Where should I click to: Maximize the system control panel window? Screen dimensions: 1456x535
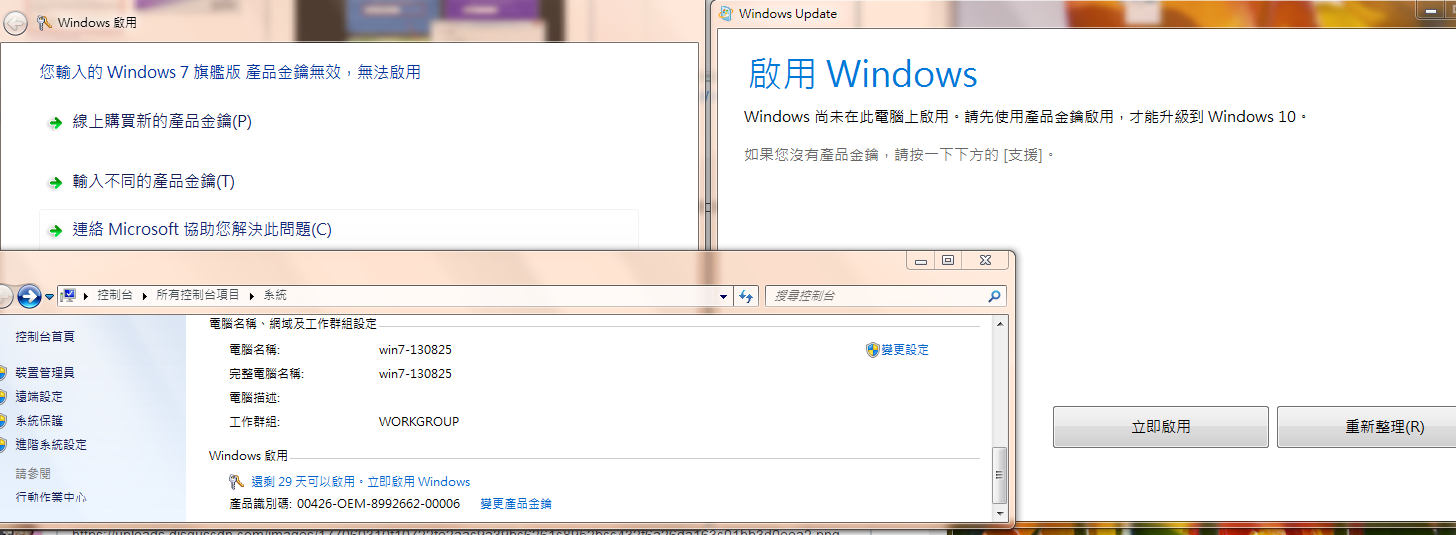(x=948, y=260)
